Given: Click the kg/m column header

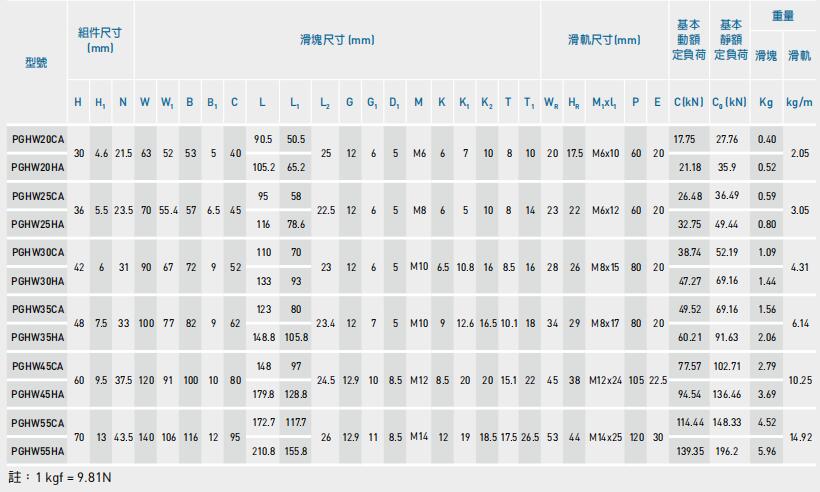Looking at the screenshot, I should pos(799,102).
